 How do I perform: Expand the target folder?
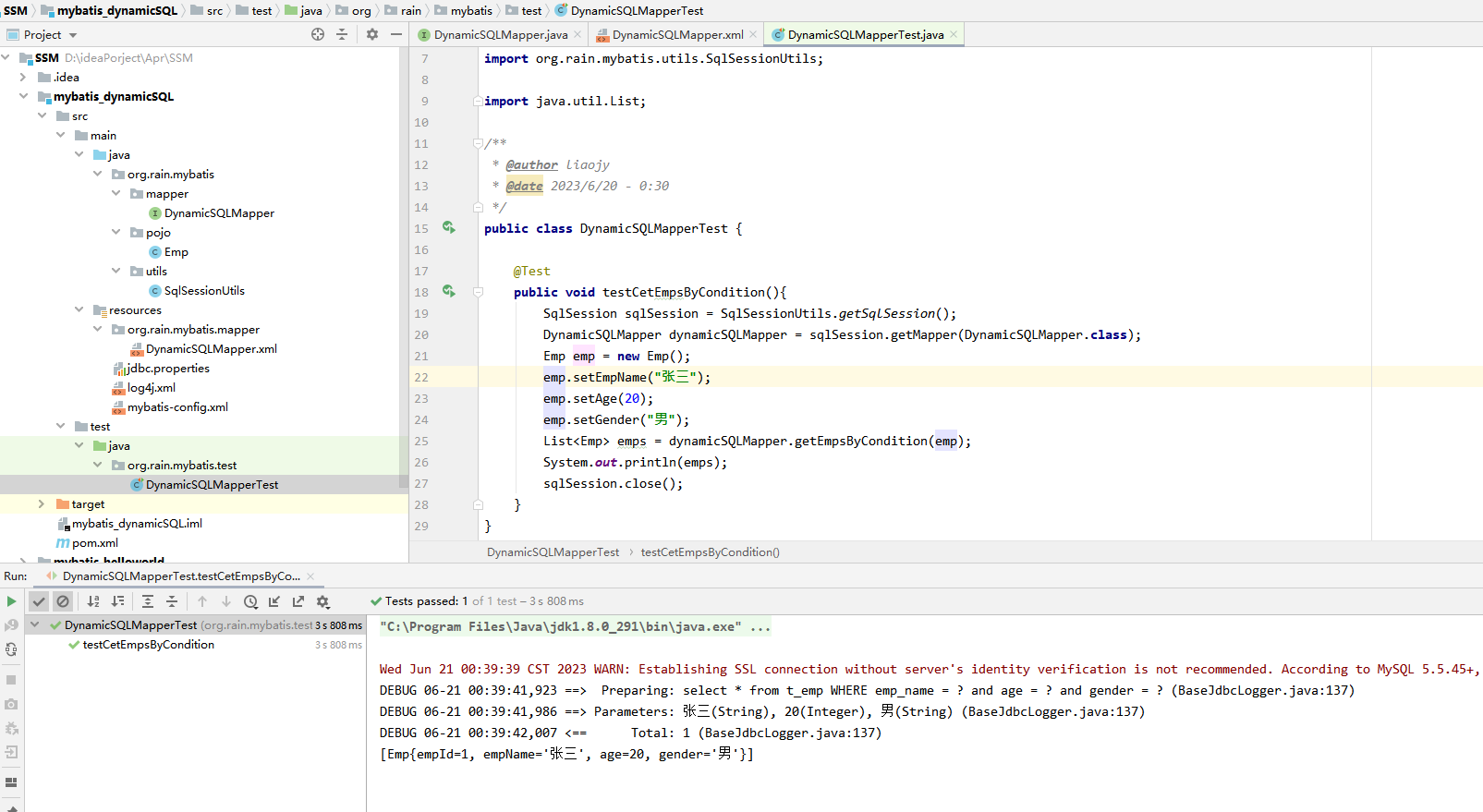click(x=42, y=503)
